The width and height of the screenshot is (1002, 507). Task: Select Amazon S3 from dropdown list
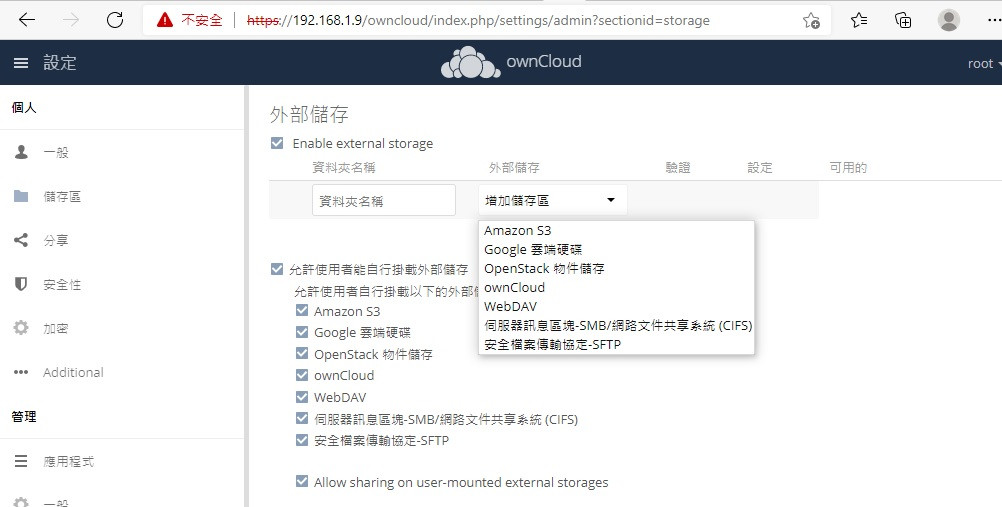coord(517,230)
